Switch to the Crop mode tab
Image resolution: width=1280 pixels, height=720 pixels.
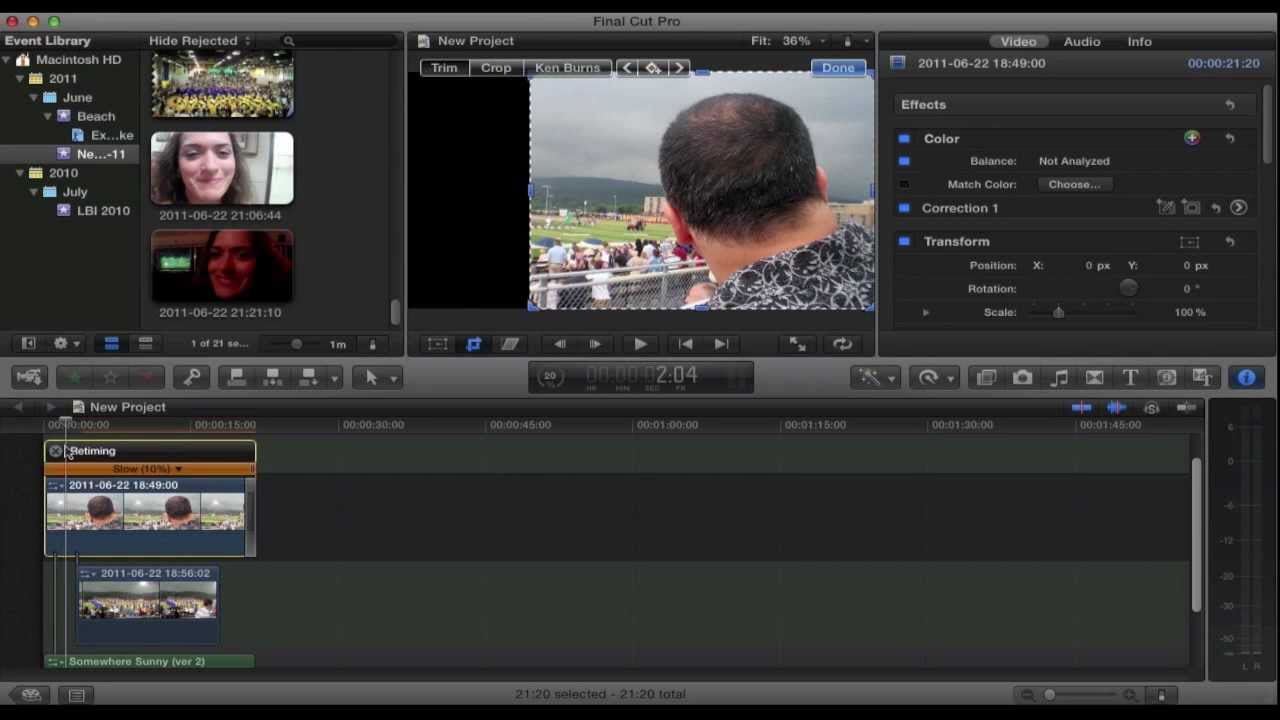496,68
